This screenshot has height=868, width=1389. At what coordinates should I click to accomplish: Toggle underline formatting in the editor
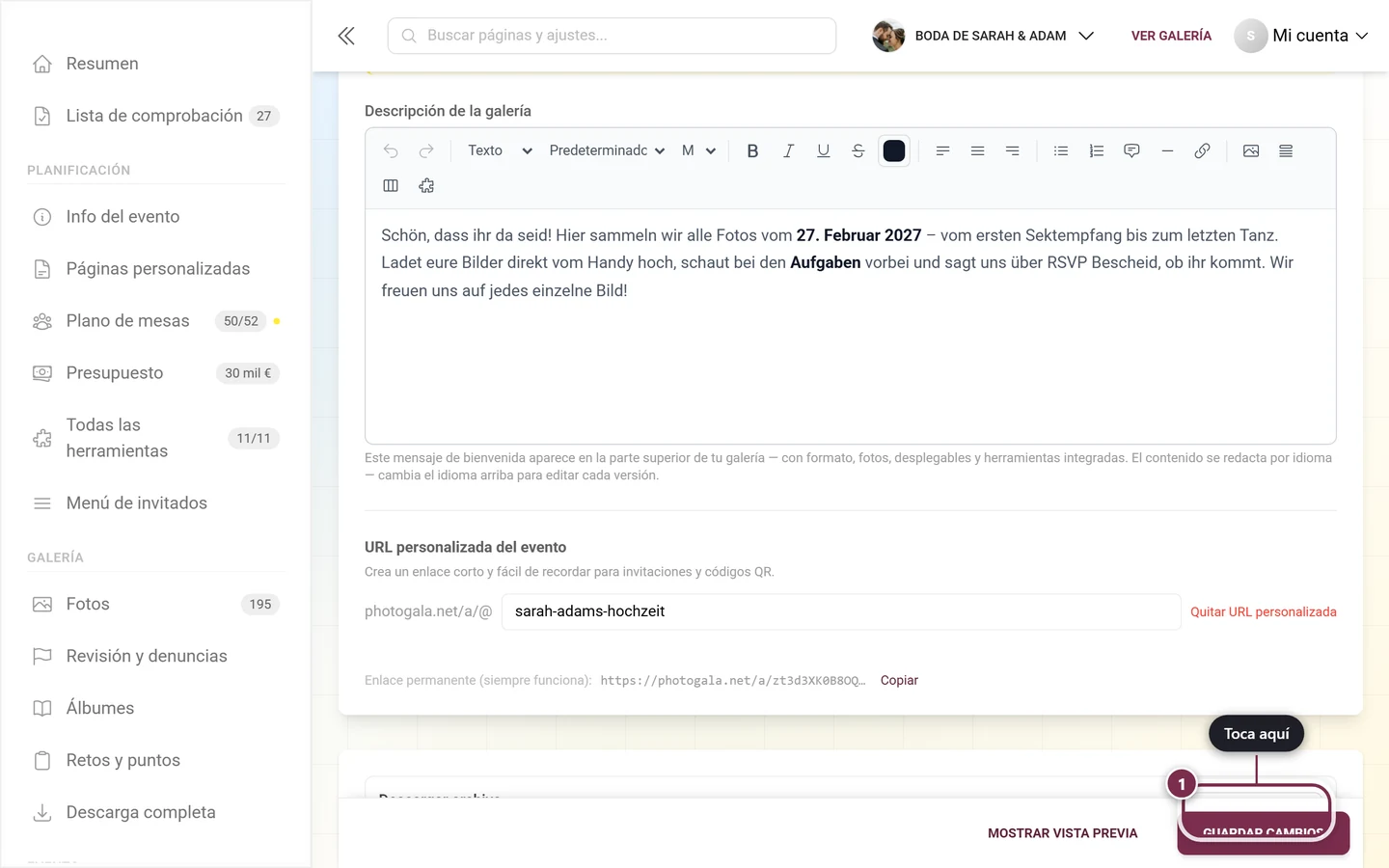pos(823,150)
